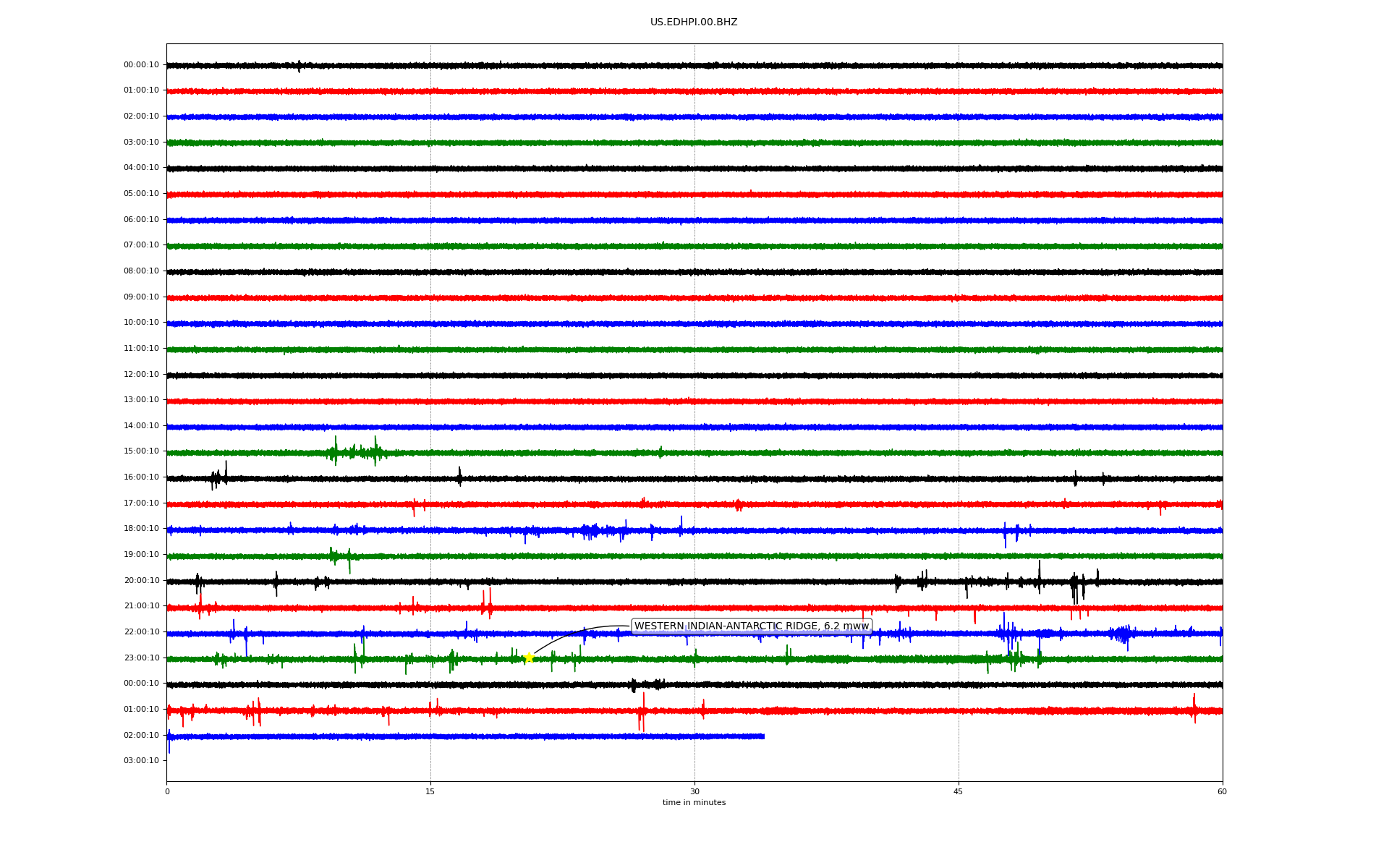The height and width of the screenshot is (868, 1389).
Task: Click the 14:00:10 time label
Action: [x=141, y=426]
